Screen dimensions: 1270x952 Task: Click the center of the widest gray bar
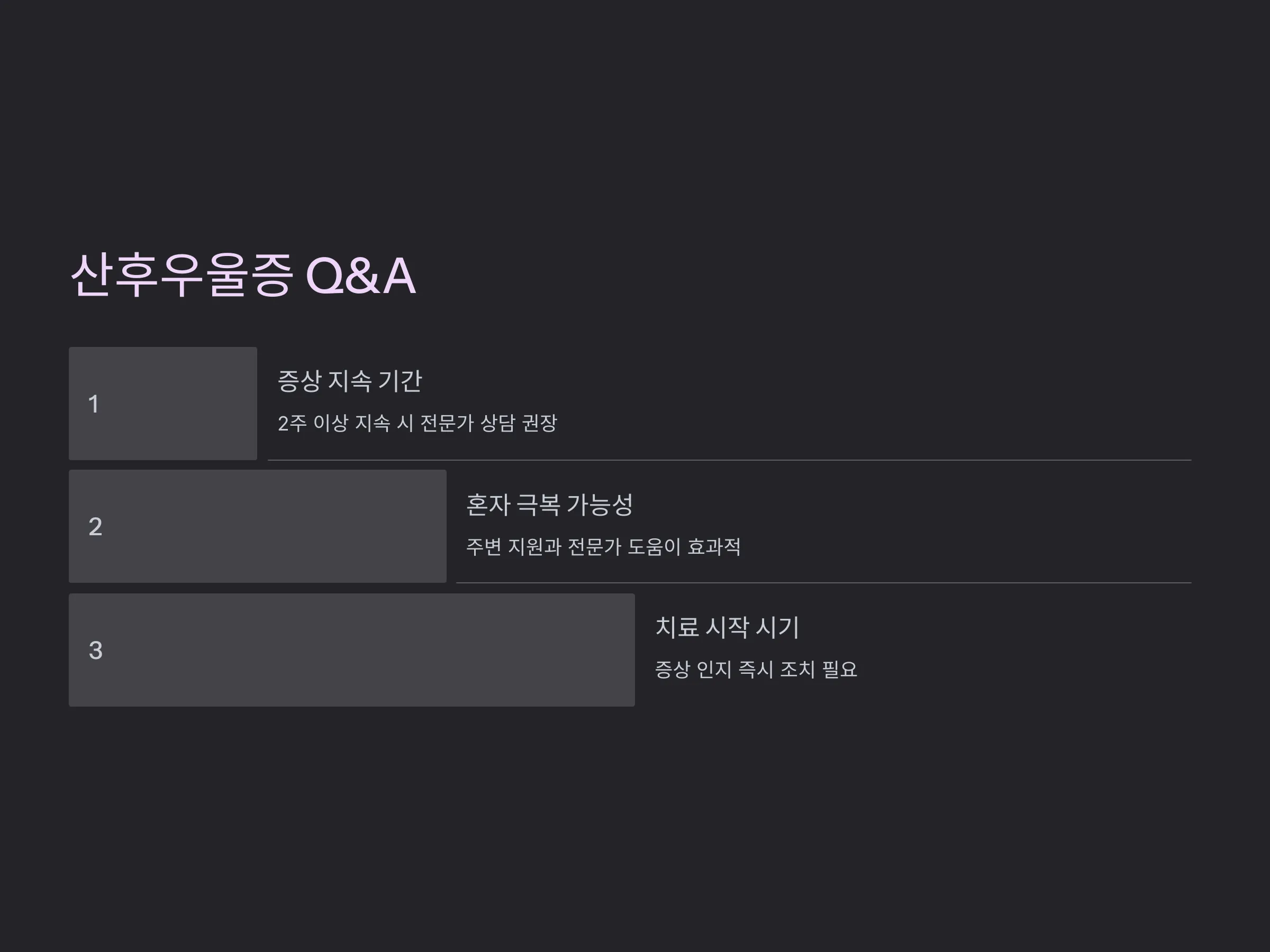351,650
